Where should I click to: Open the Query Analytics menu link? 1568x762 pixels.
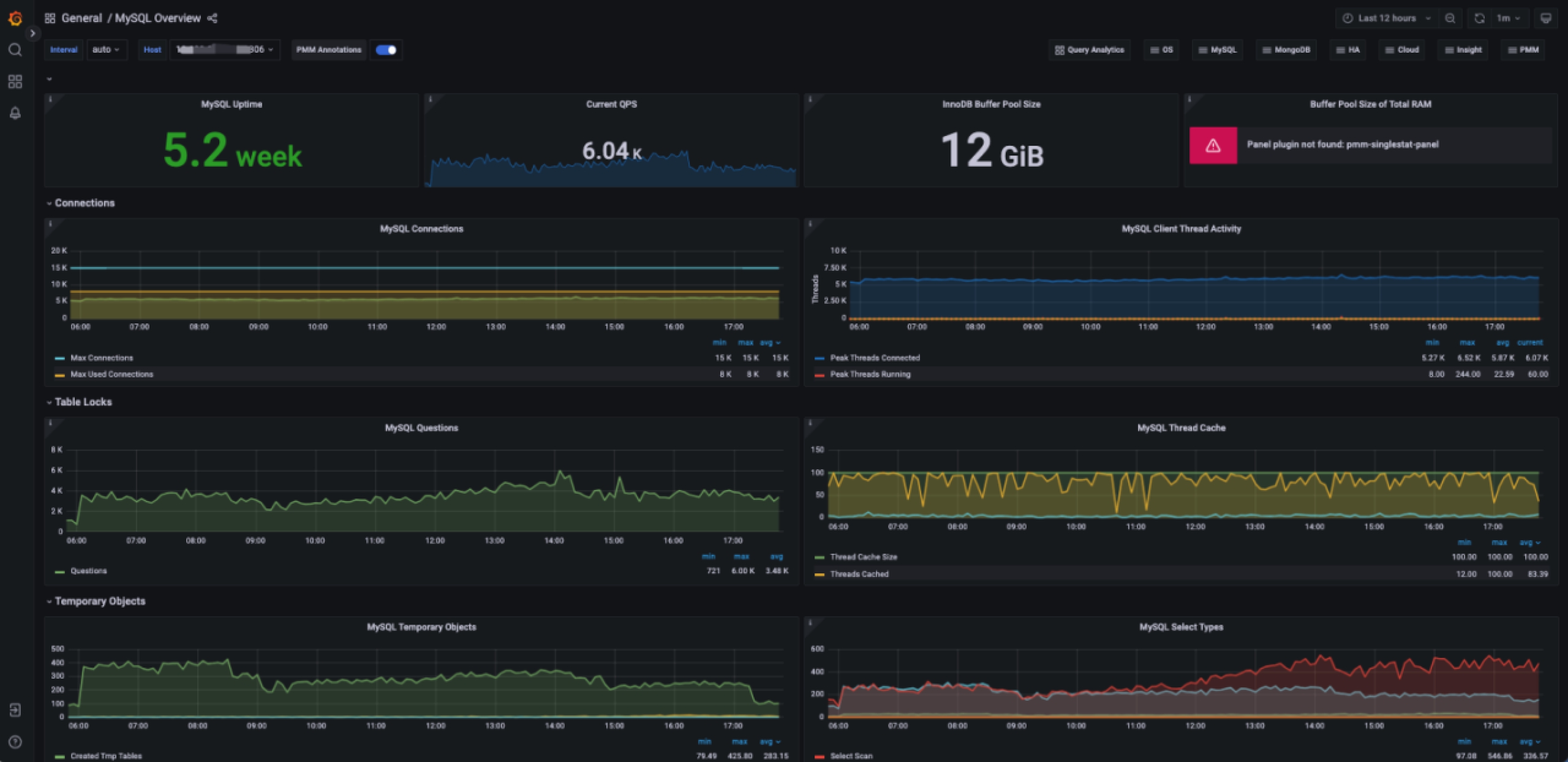point(1090,50)
